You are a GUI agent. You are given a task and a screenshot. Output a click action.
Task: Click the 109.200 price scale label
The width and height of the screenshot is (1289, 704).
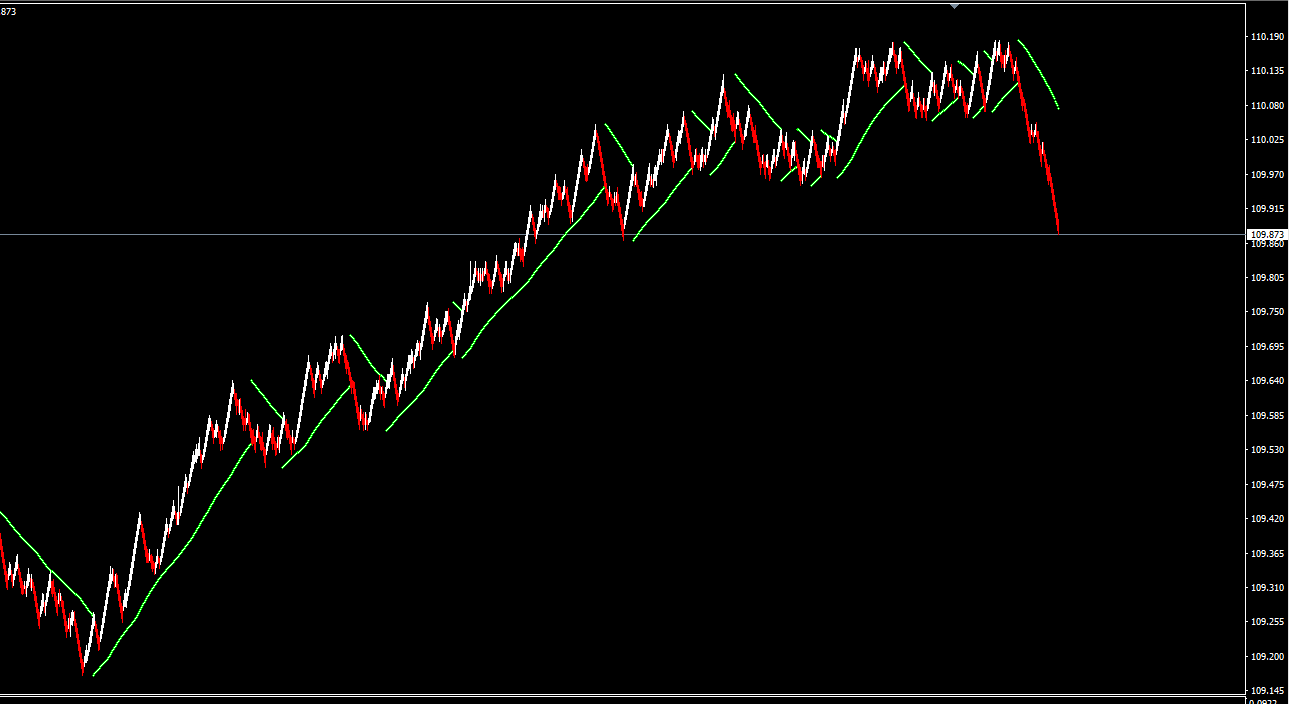click(x=1267, y=657)
